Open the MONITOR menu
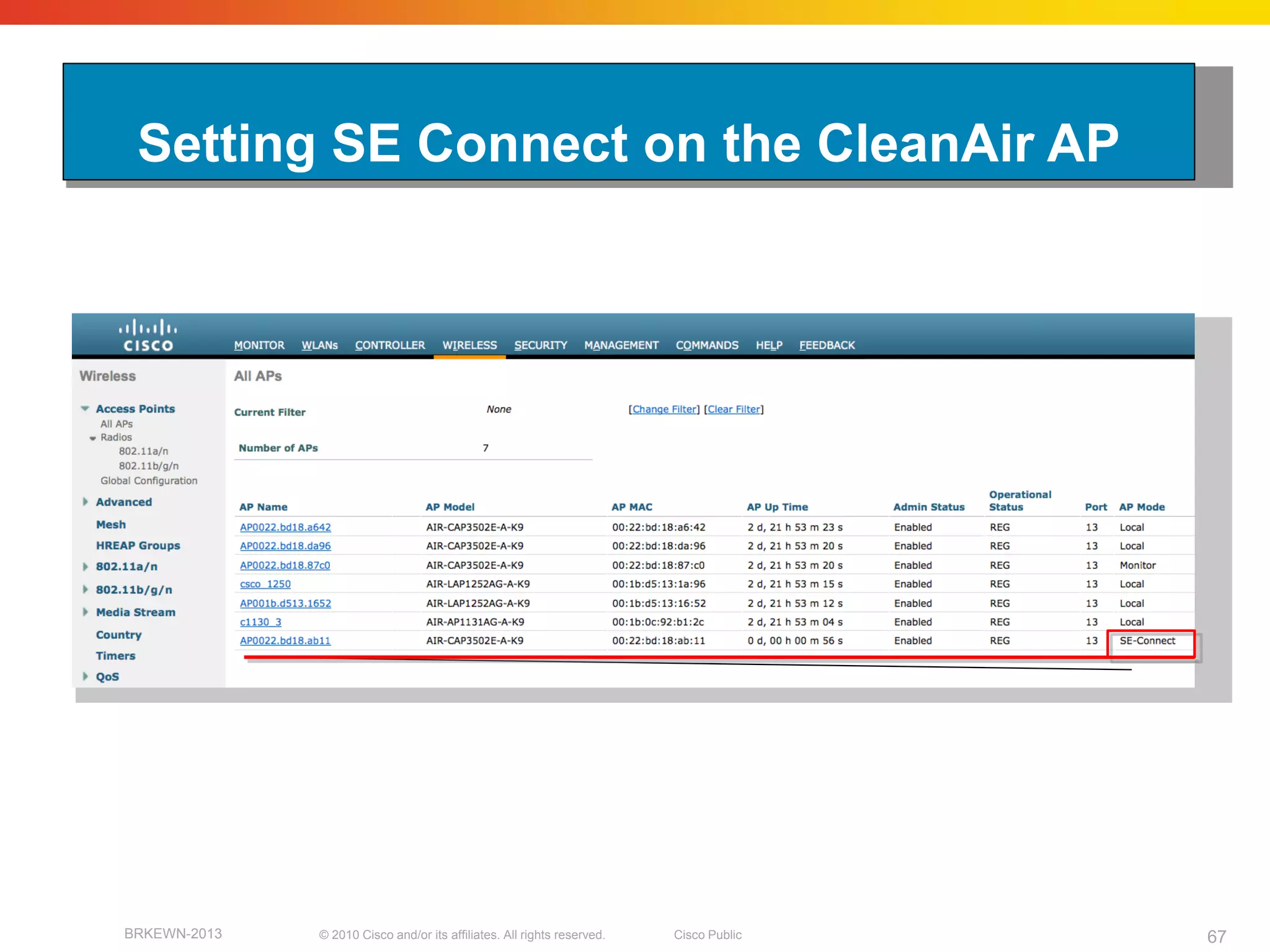The width and height of the screenshot is (1270, 952). coord(259,345)
